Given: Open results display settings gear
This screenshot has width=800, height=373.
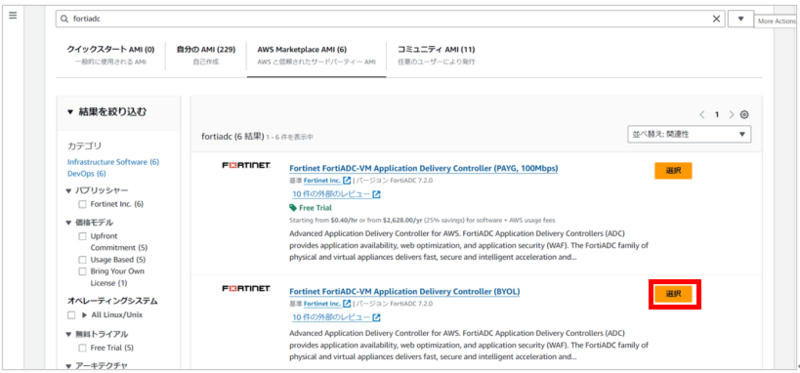Looking at the screenshot, I should [744, 115].
